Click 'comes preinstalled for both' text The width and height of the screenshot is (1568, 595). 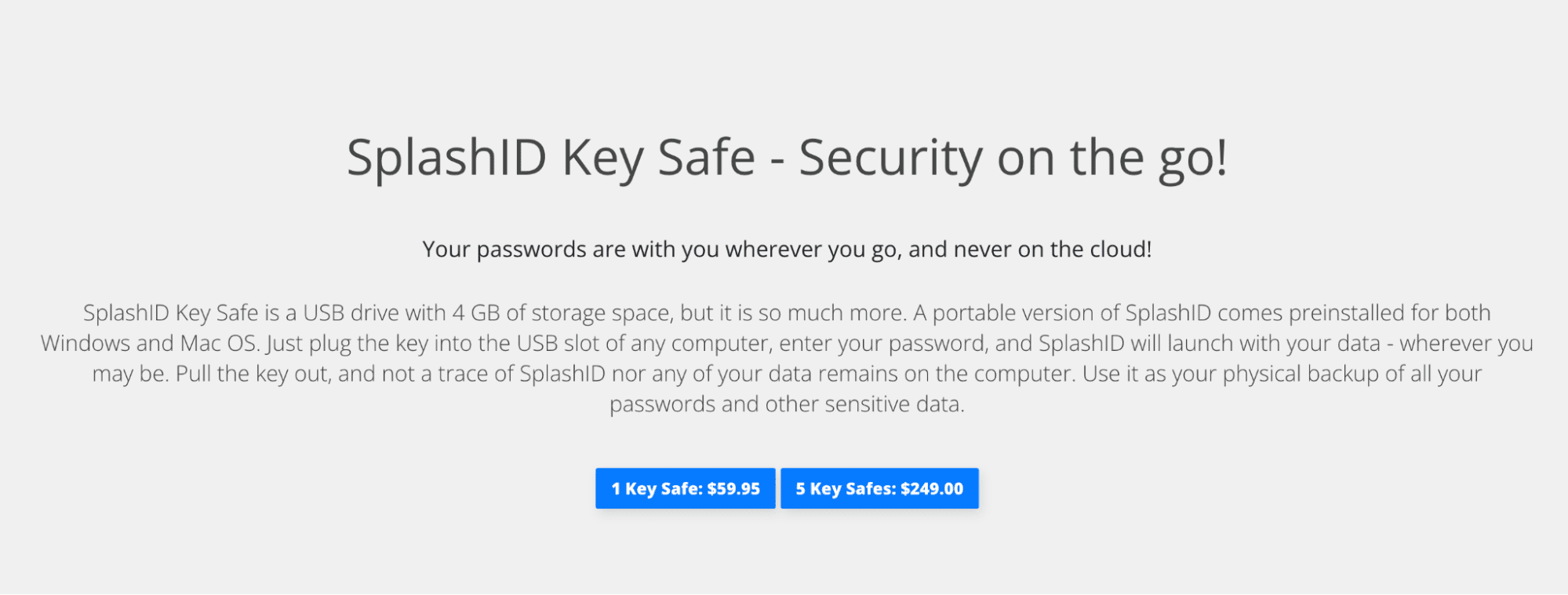coord(1354,313)
